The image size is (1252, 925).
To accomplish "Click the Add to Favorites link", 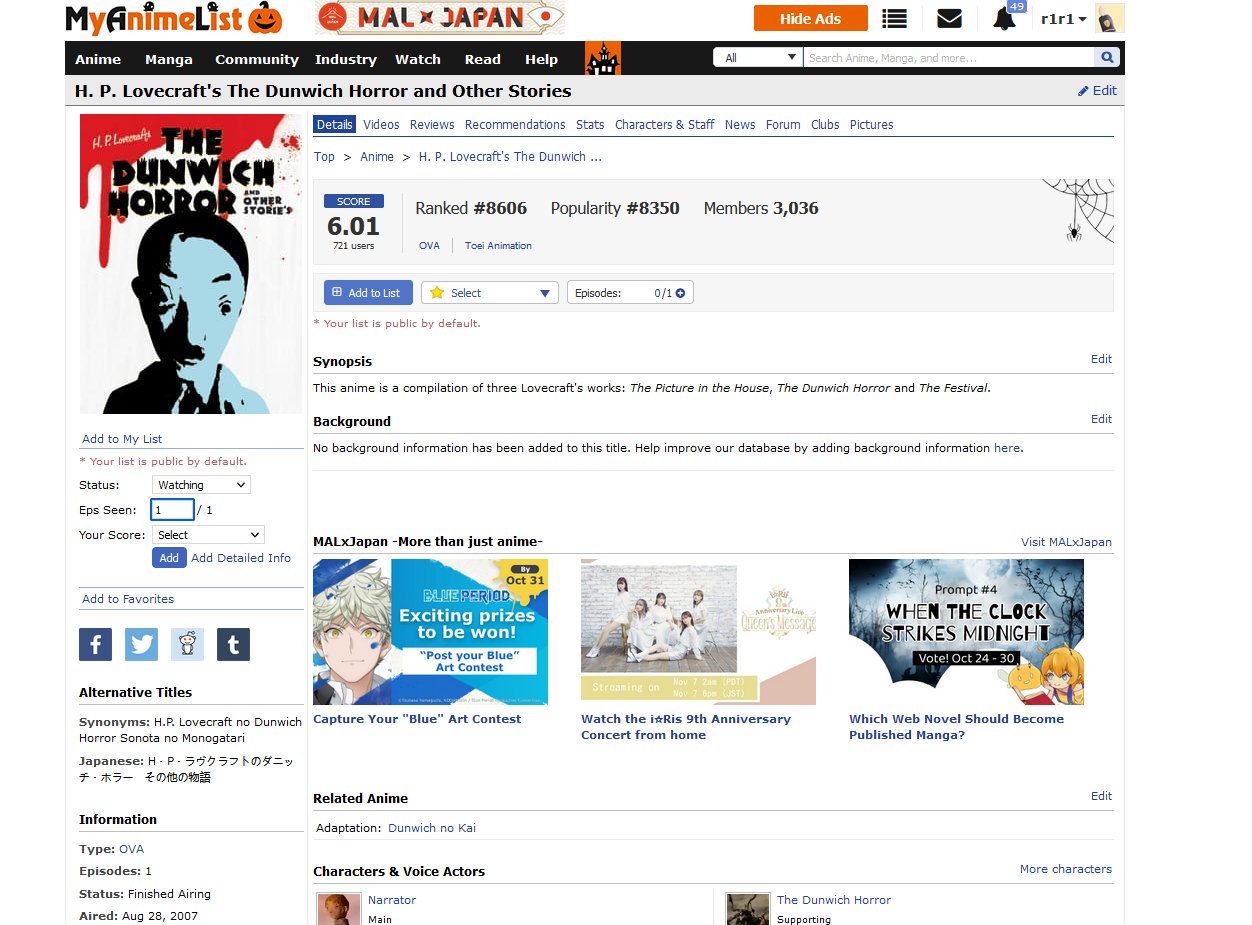I will coord(128,599).
